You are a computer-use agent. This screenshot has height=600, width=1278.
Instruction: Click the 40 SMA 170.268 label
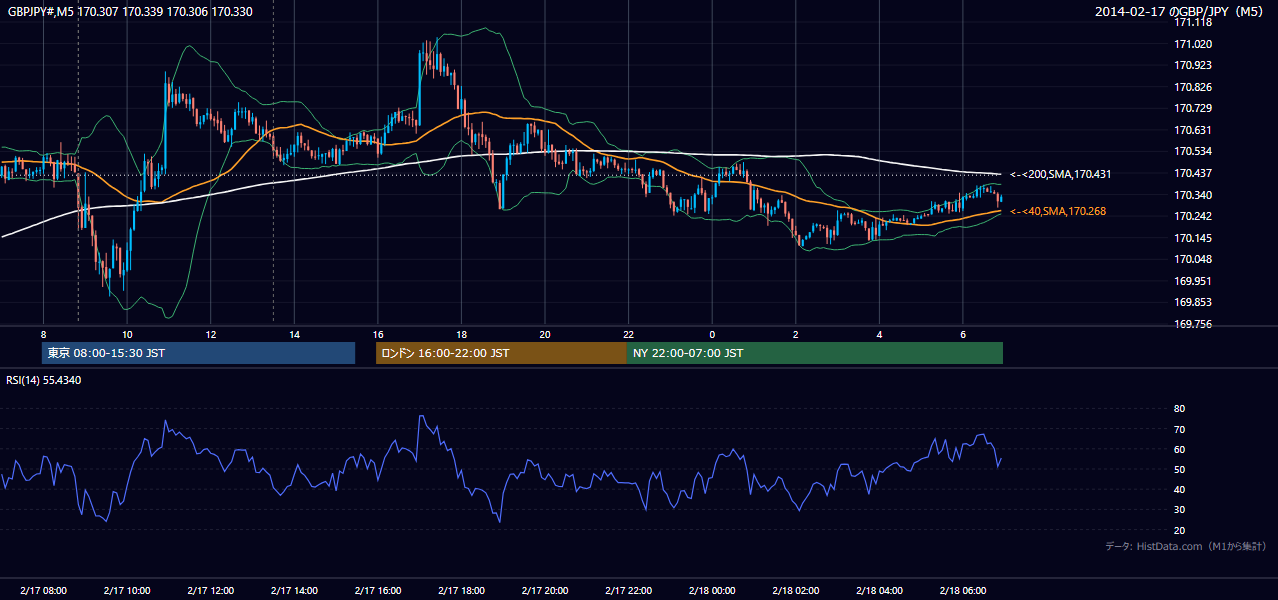1058,211
